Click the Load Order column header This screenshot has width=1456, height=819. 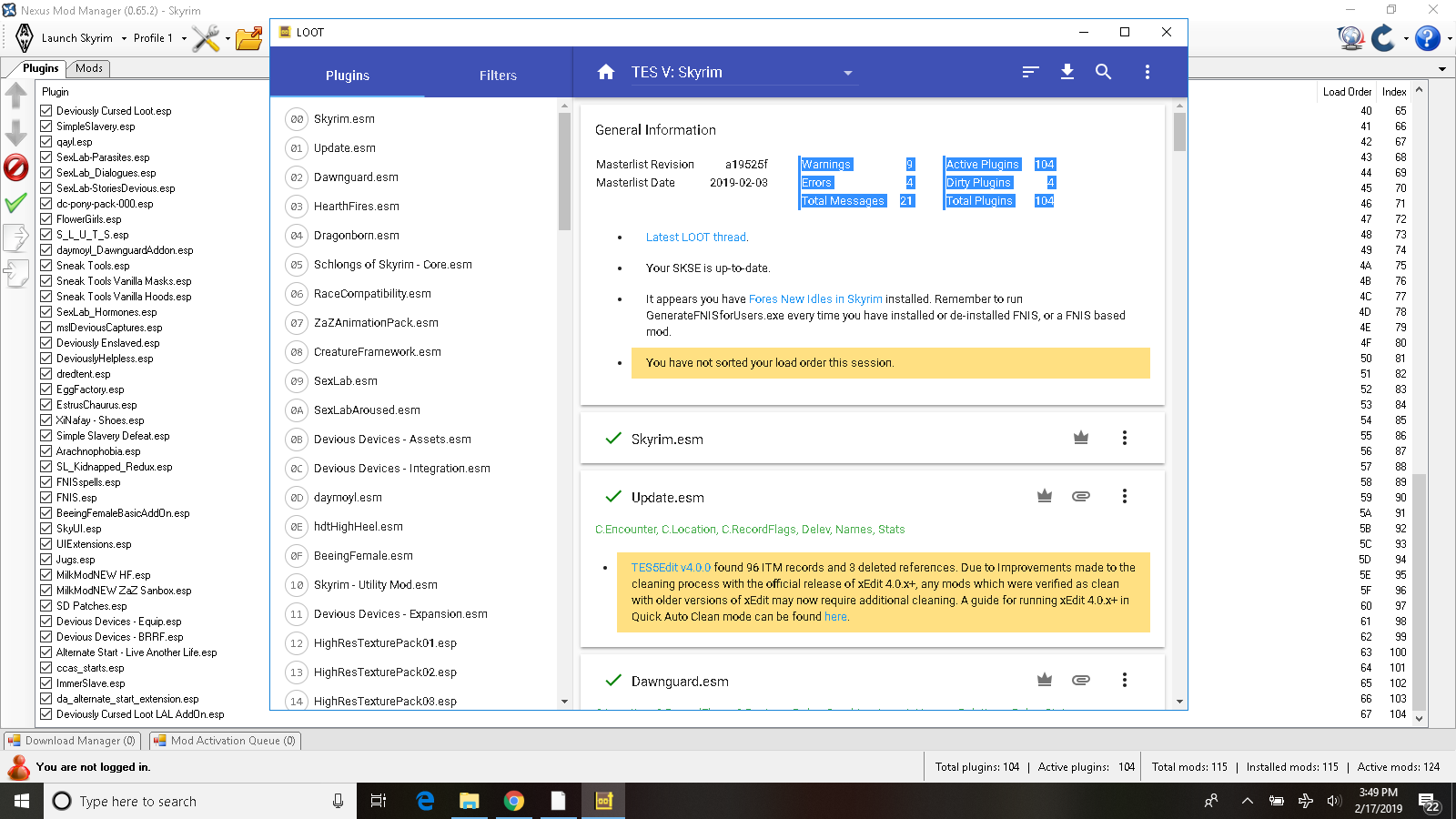[x=1347, y=92]
